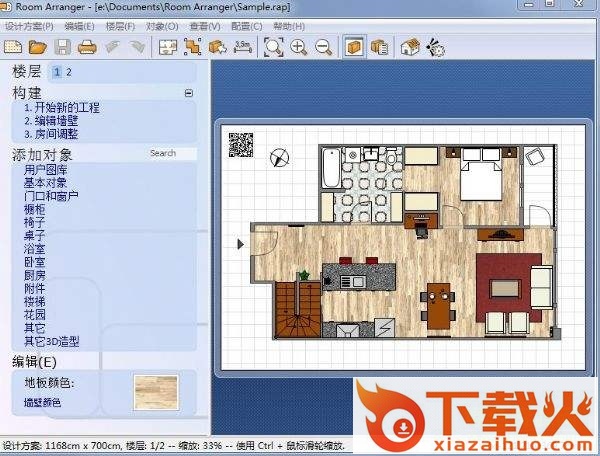Click the zoom-to-fit magnifier icon
This screenshot has width=600, height=456.
[x=273, y=47]
